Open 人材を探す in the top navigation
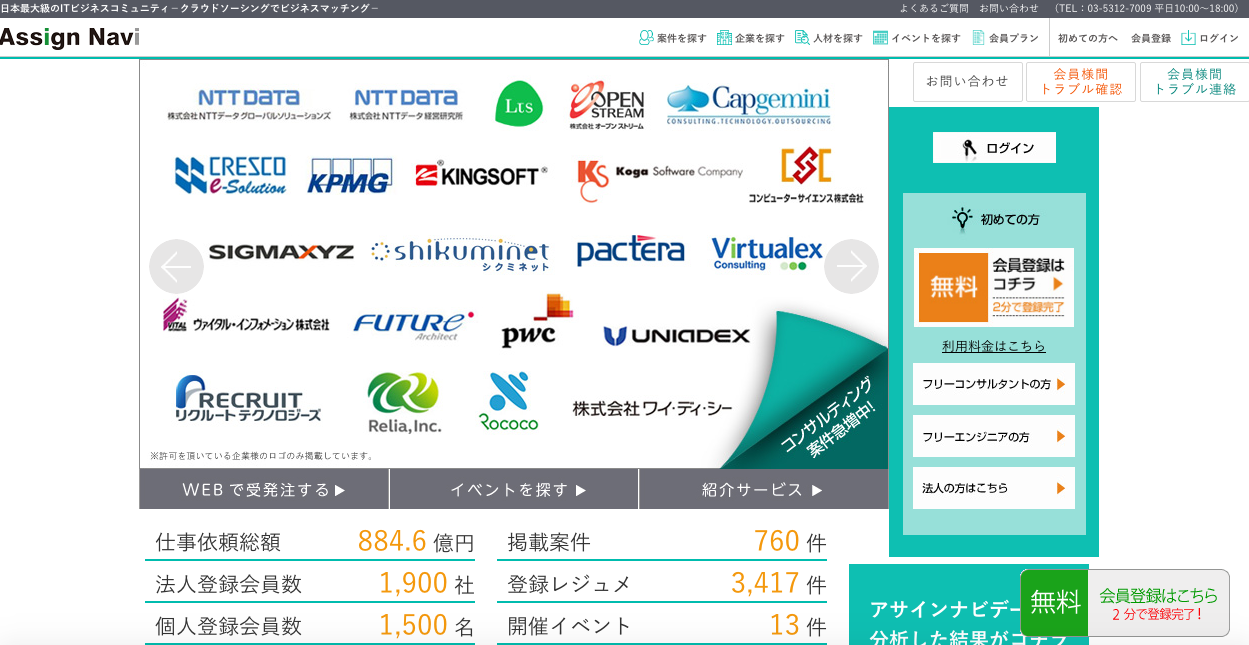This screenshot has height=645, width=1249. click(x=829, y=38)
